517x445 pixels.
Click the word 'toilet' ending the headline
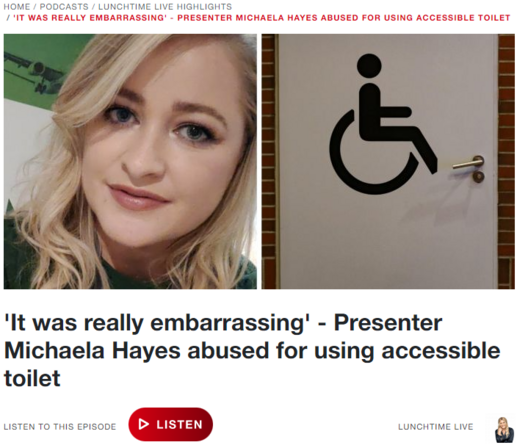[x=32, y=378]
